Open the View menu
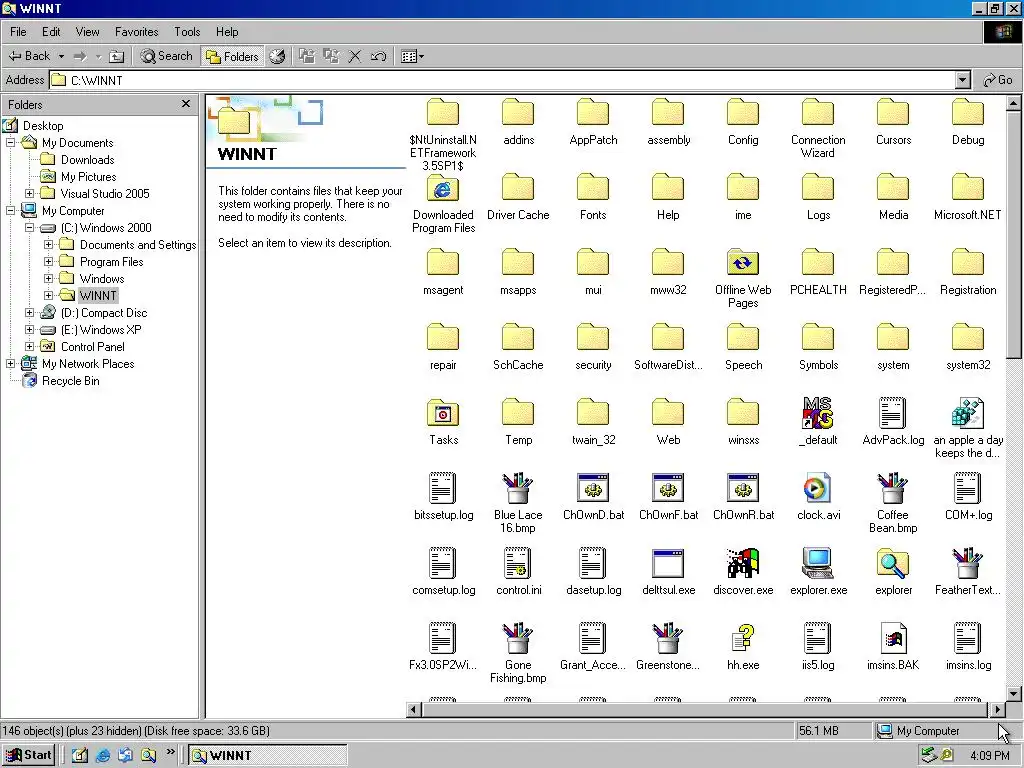 [x=88, y=31]
